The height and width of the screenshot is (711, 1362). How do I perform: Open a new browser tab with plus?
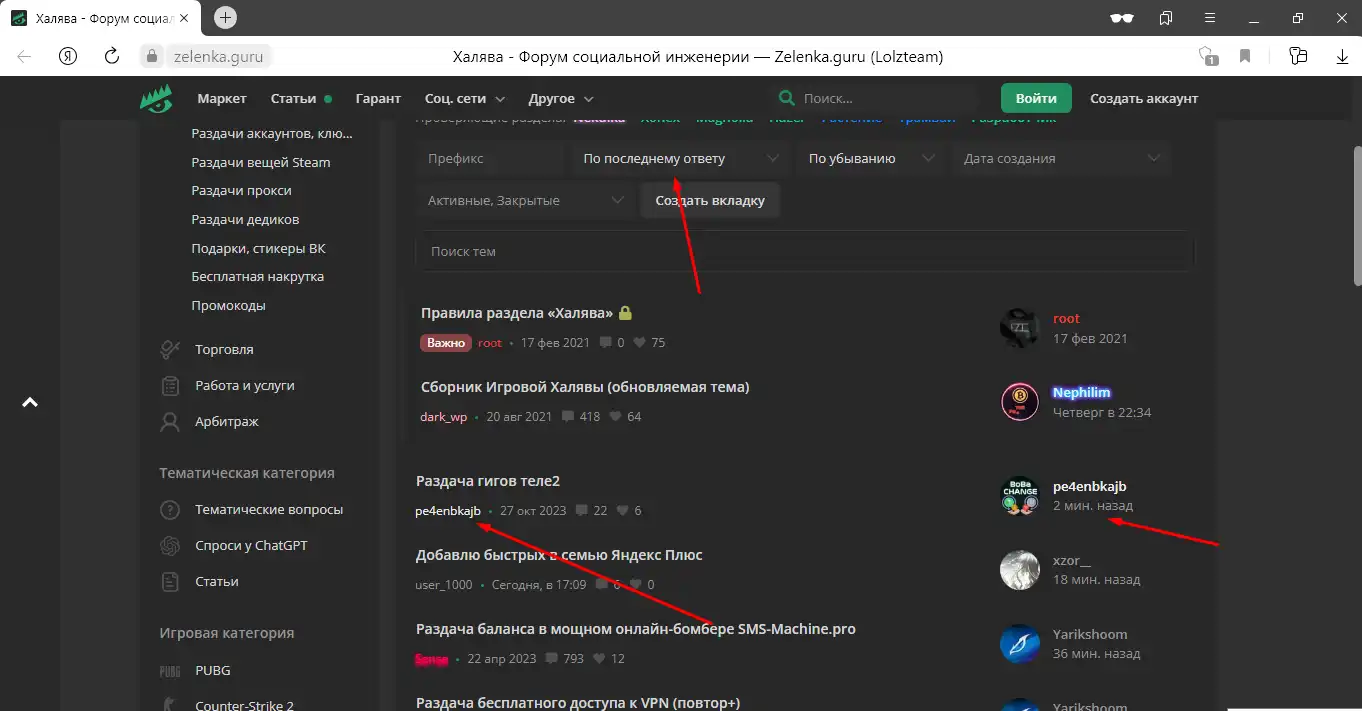pyautogui.click(x=226, y=17)
